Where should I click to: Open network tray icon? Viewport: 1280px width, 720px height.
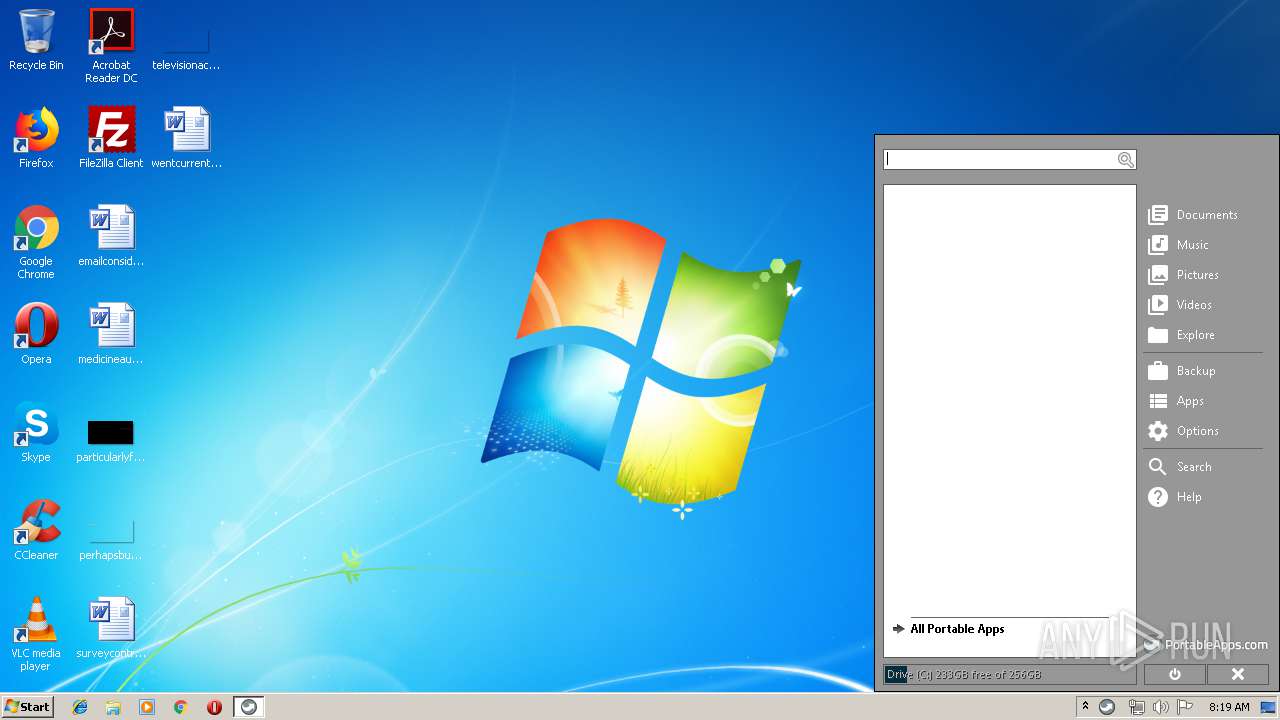(x=1136, y=707)
